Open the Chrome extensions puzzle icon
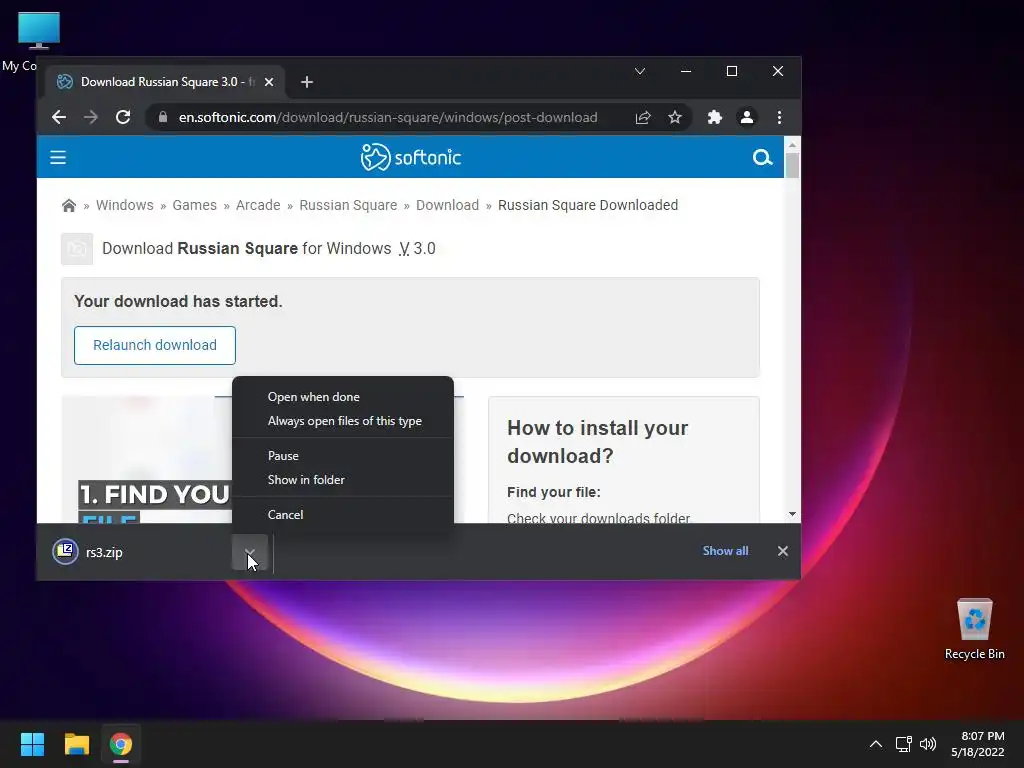This screenshot has width=1024, height=768. coord(714,118)
